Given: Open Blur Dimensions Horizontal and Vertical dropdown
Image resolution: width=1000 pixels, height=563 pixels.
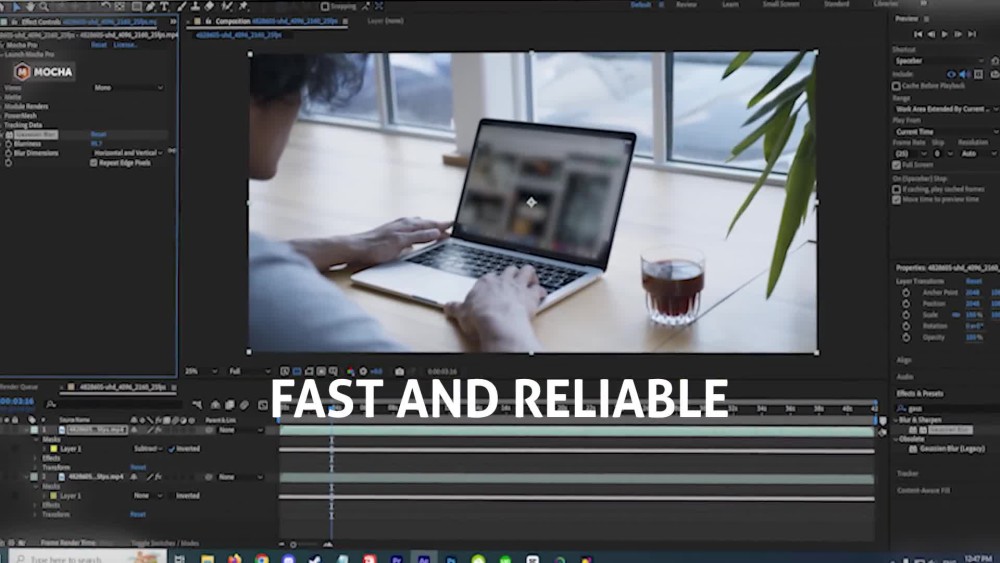Looking at the screenshot, I should (x=128, y=153).
